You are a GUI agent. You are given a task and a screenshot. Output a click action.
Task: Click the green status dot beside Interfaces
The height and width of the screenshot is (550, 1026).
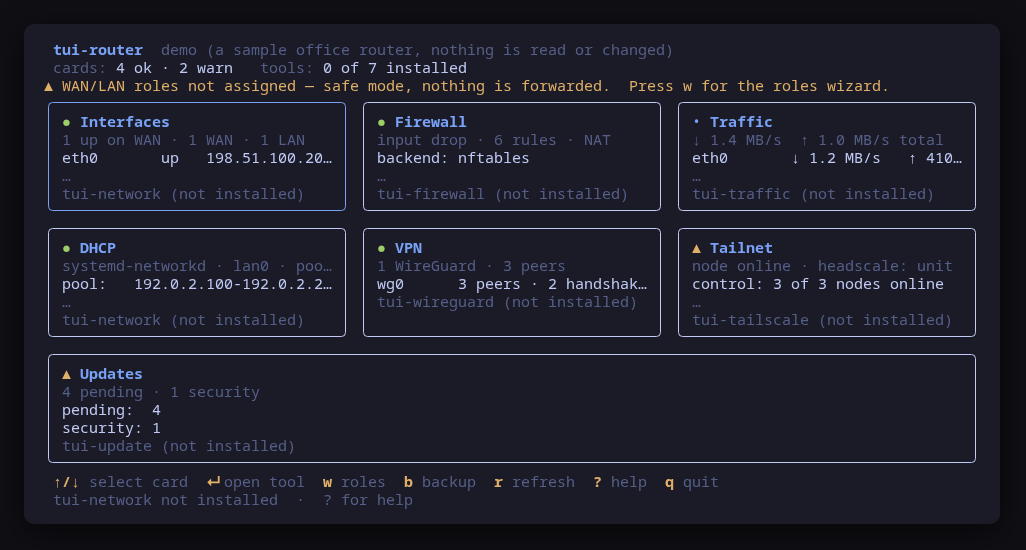66,122
